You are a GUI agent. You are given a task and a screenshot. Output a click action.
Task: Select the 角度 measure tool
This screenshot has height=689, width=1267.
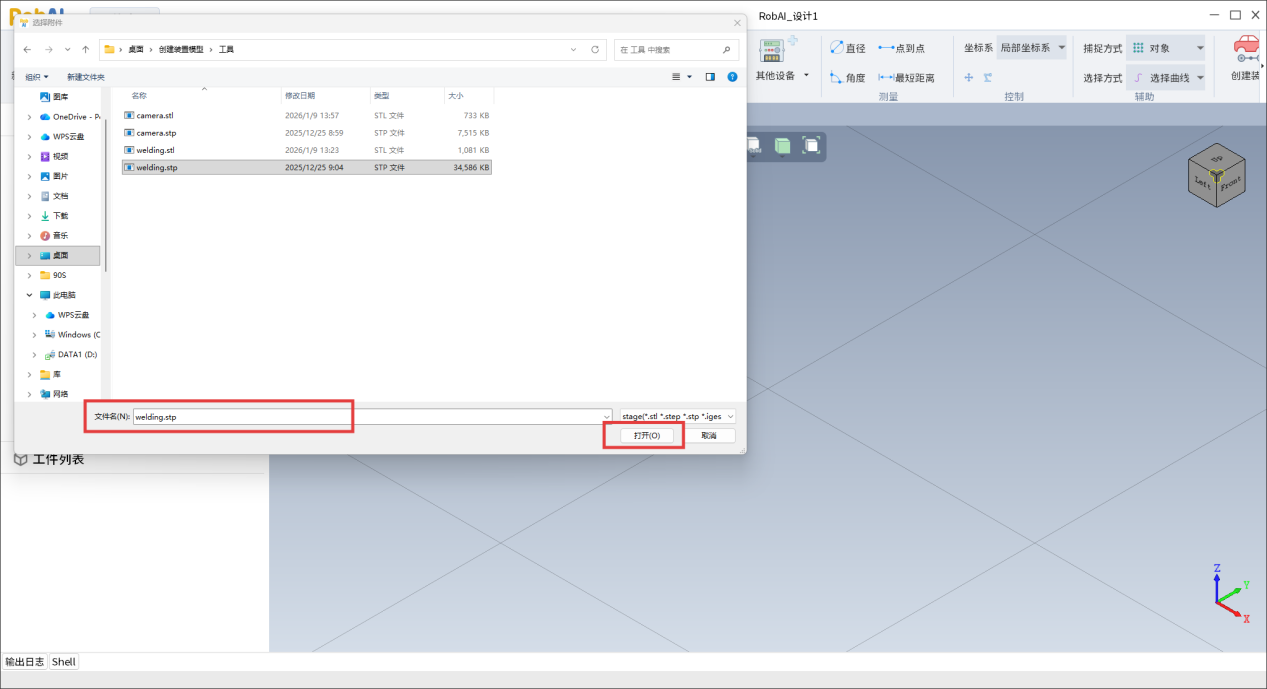848,78
